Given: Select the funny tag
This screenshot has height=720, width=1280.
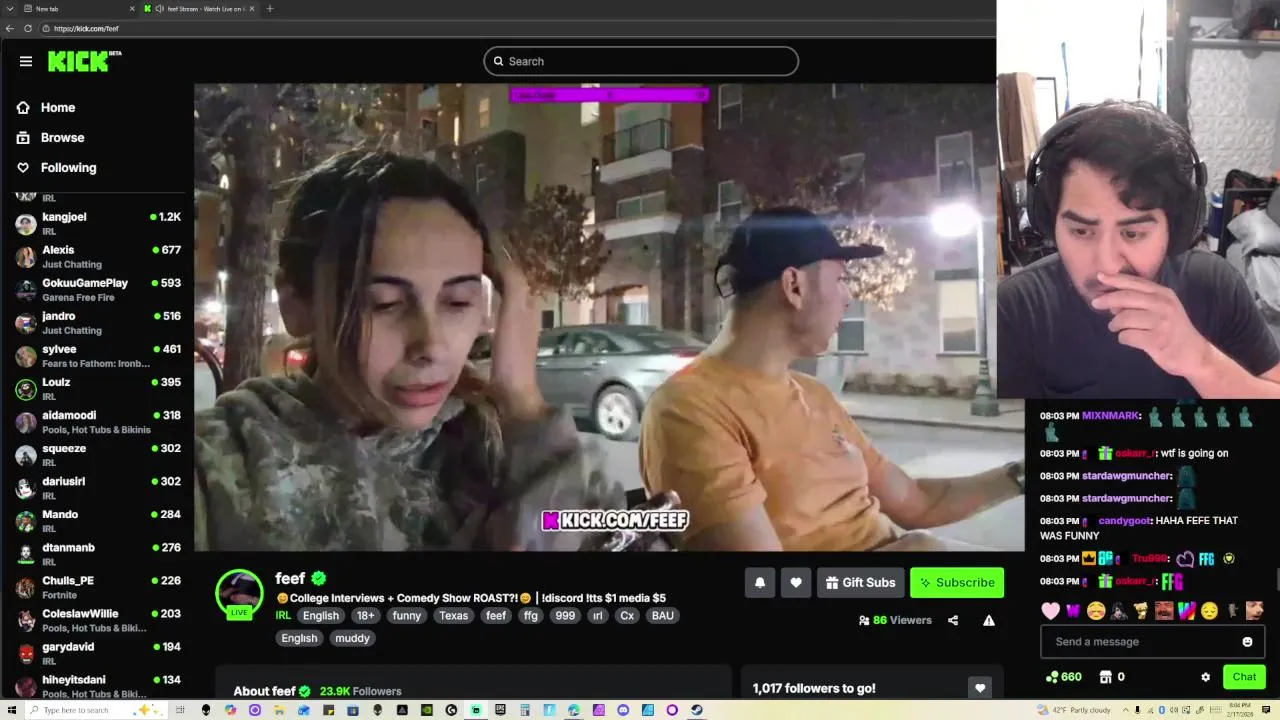Looking at the screenshot, I should click(x=407, y=615).
